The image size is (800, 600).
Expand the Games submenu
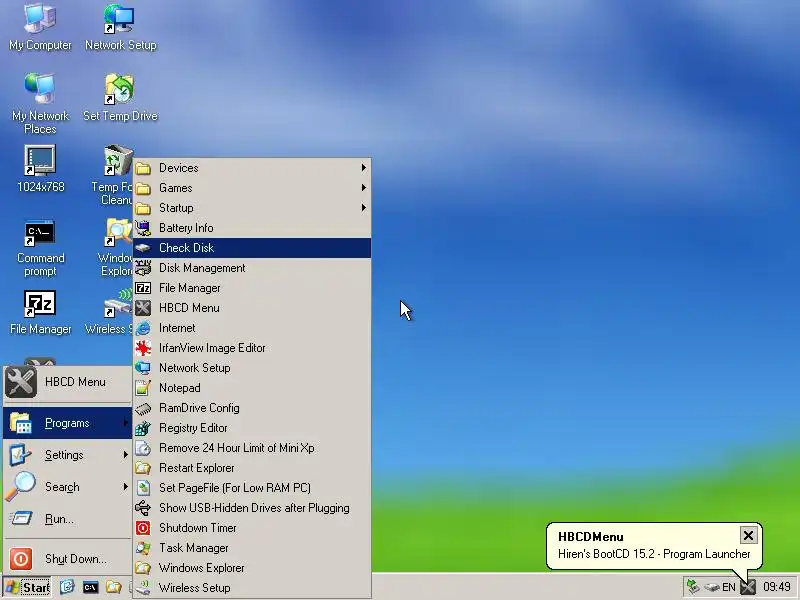[252, 188]
